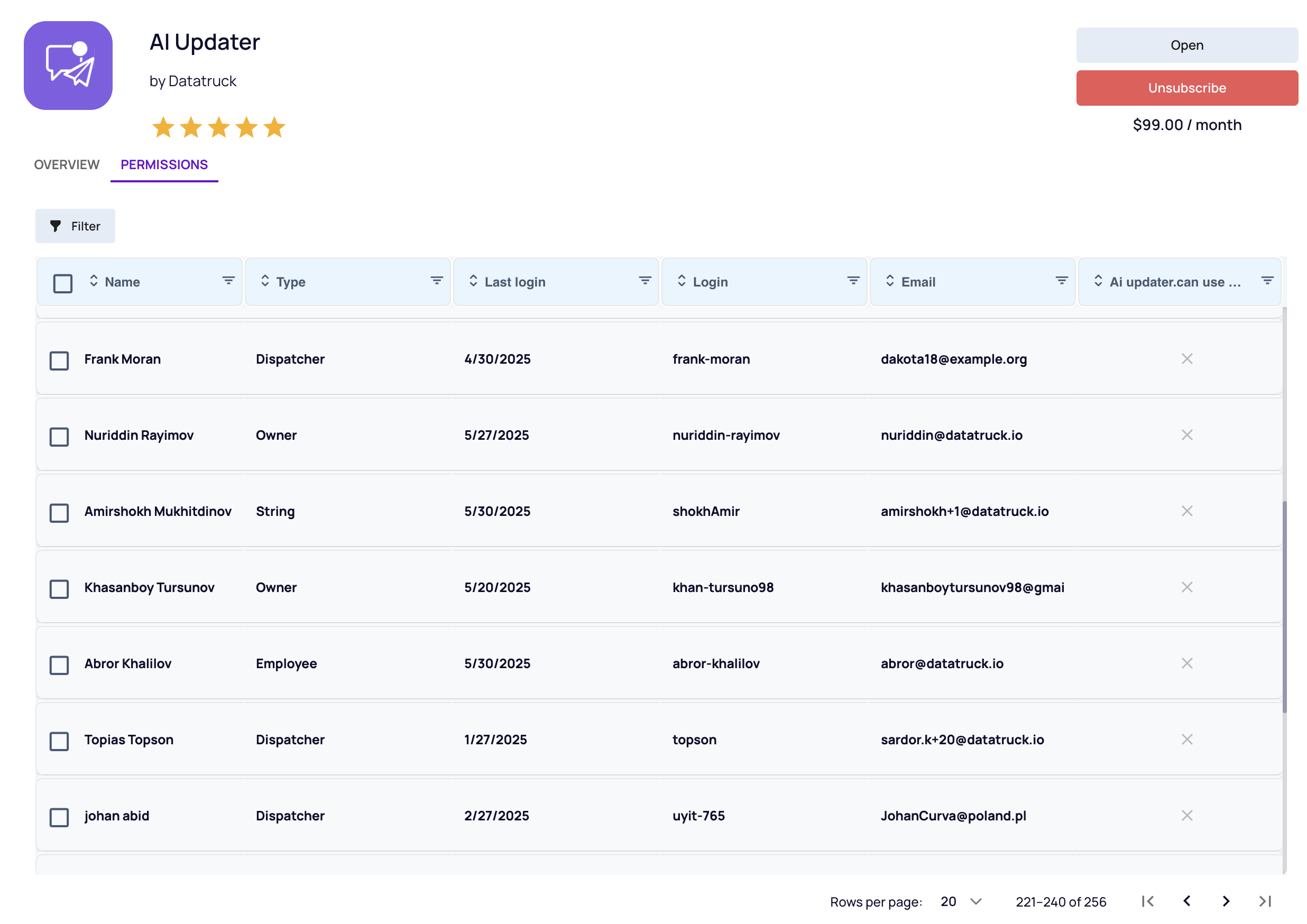Select the Amirshokh Mukhitdinov row checkbox
The height and width of the screenshot is (924, 1307).
[x=59, y=513]
